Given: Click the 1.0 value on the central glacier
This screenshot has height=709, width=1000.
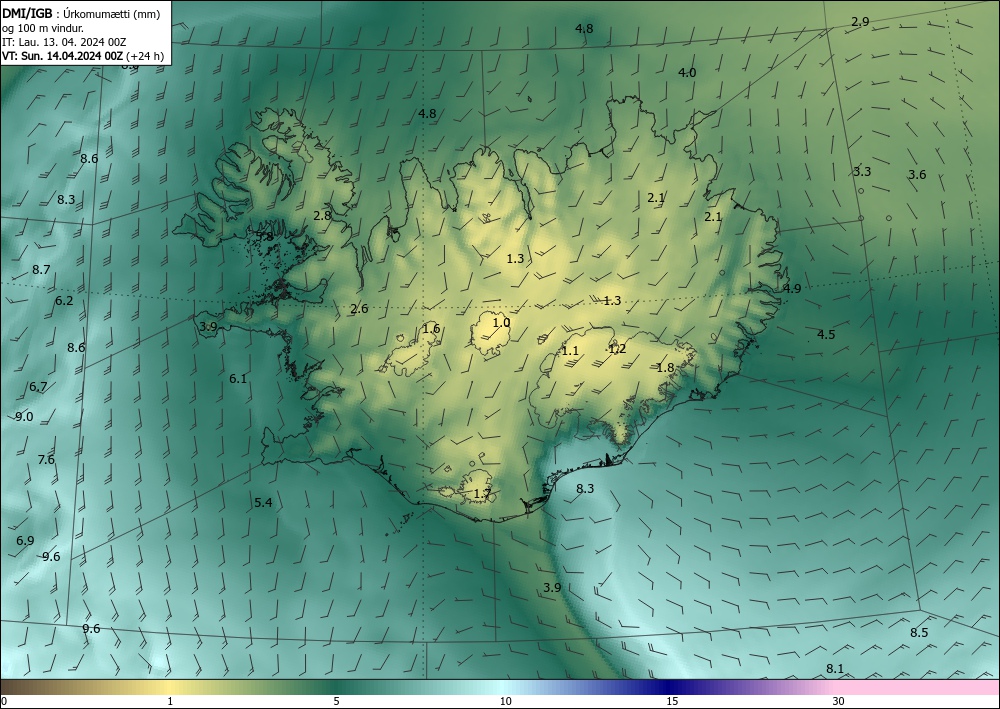Looking at the screenshot, I should pyautogui.click(x=502, y=323).
